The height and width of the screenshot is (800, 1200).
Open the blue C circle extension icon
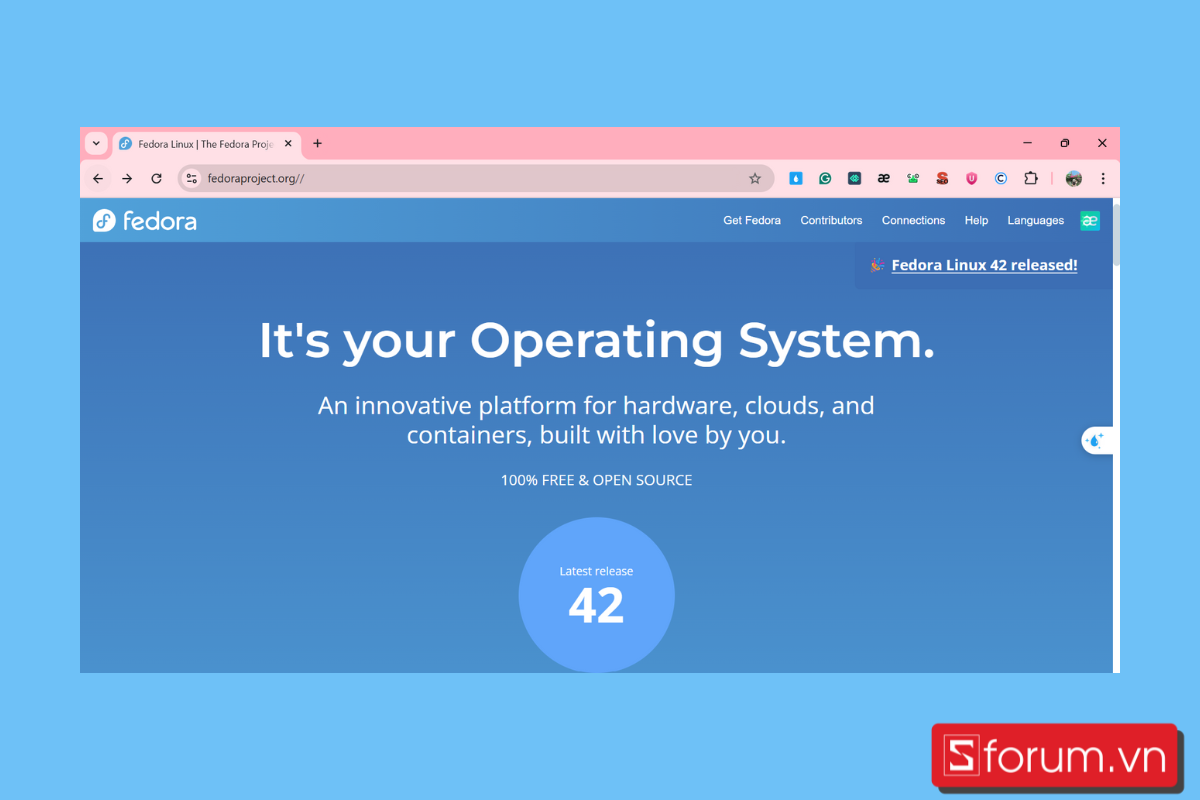1001,178
